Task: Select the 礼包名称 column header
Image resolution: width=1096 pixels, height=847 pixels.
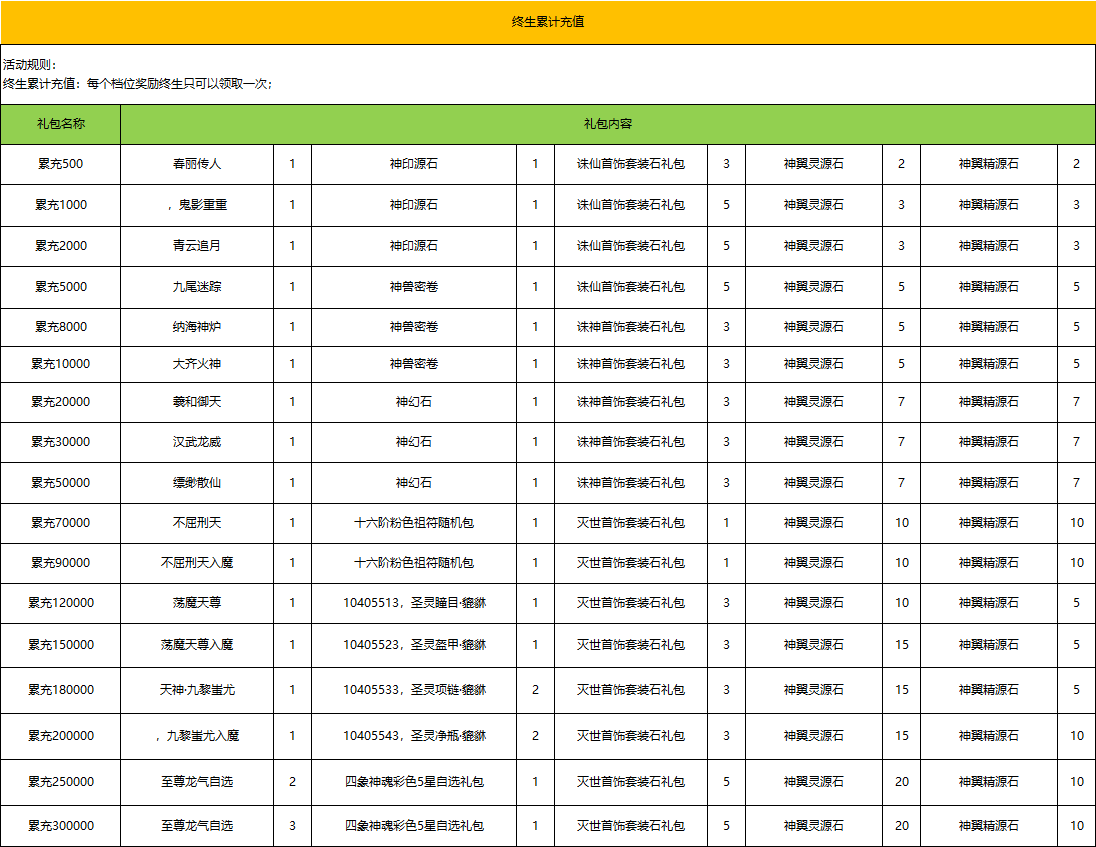Action: pos(60,124)
